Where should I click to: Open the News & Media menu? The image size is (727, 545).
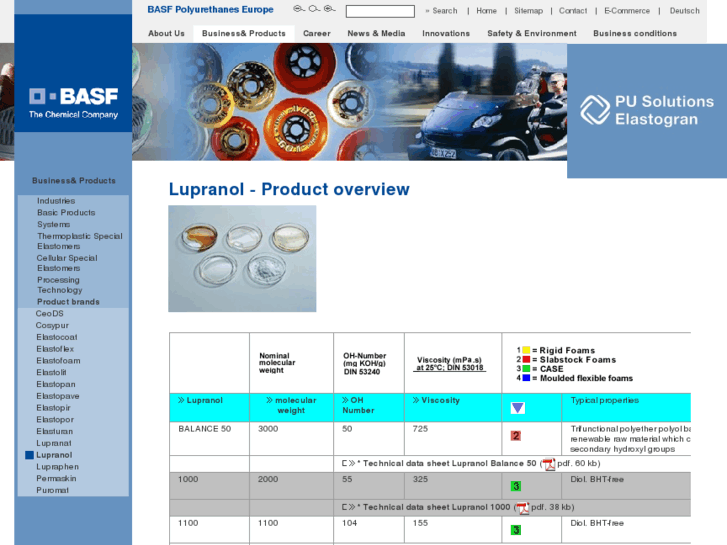[x=376, y=33]
